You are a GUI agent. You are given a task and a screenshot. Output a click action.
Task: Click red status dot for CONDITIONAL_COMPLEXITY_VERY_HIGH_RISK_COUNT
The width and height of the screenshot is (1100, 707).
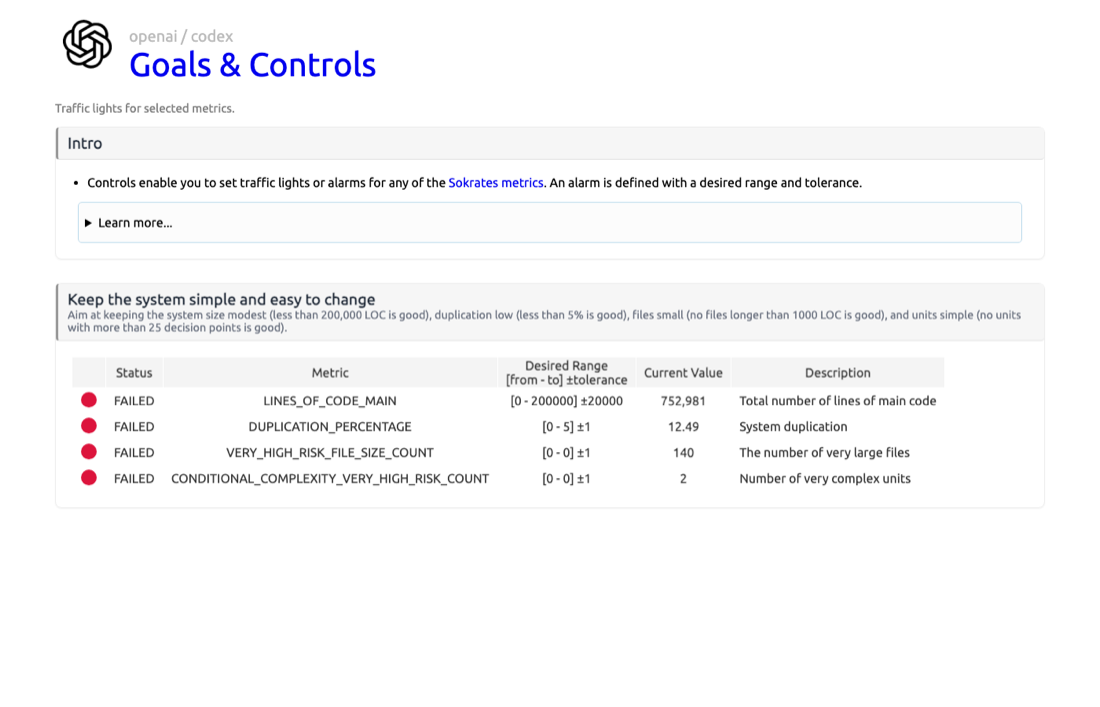click(88, 478)
